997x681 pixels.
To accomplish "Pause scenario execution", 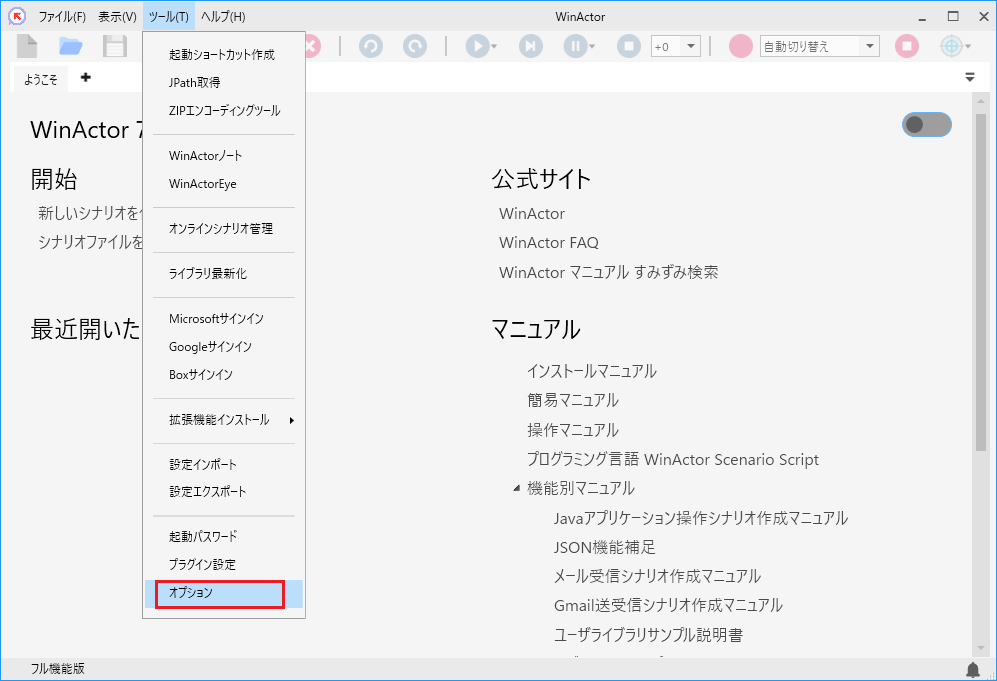I will [575, 46].
